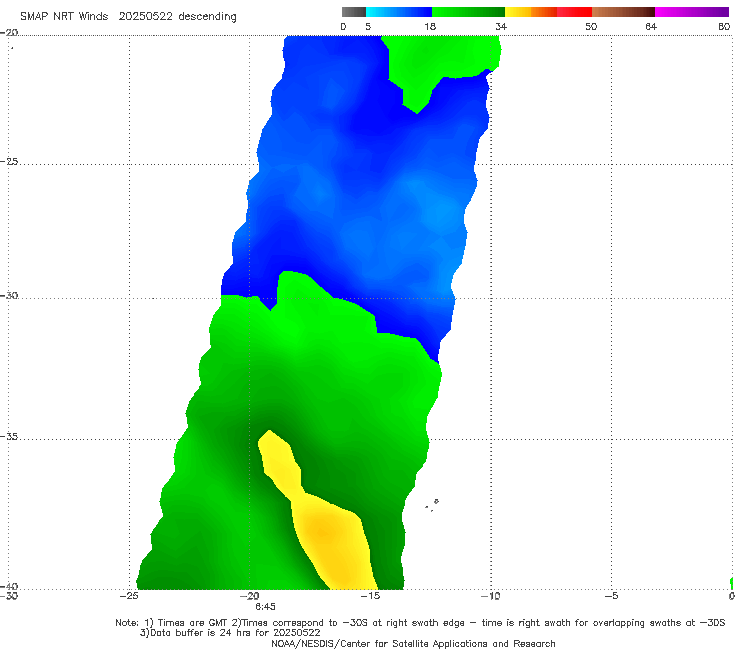This screenshot has width=740, height=650.
Task: Click the '-35' latitude label on the left axis
Action: [9, 437]
